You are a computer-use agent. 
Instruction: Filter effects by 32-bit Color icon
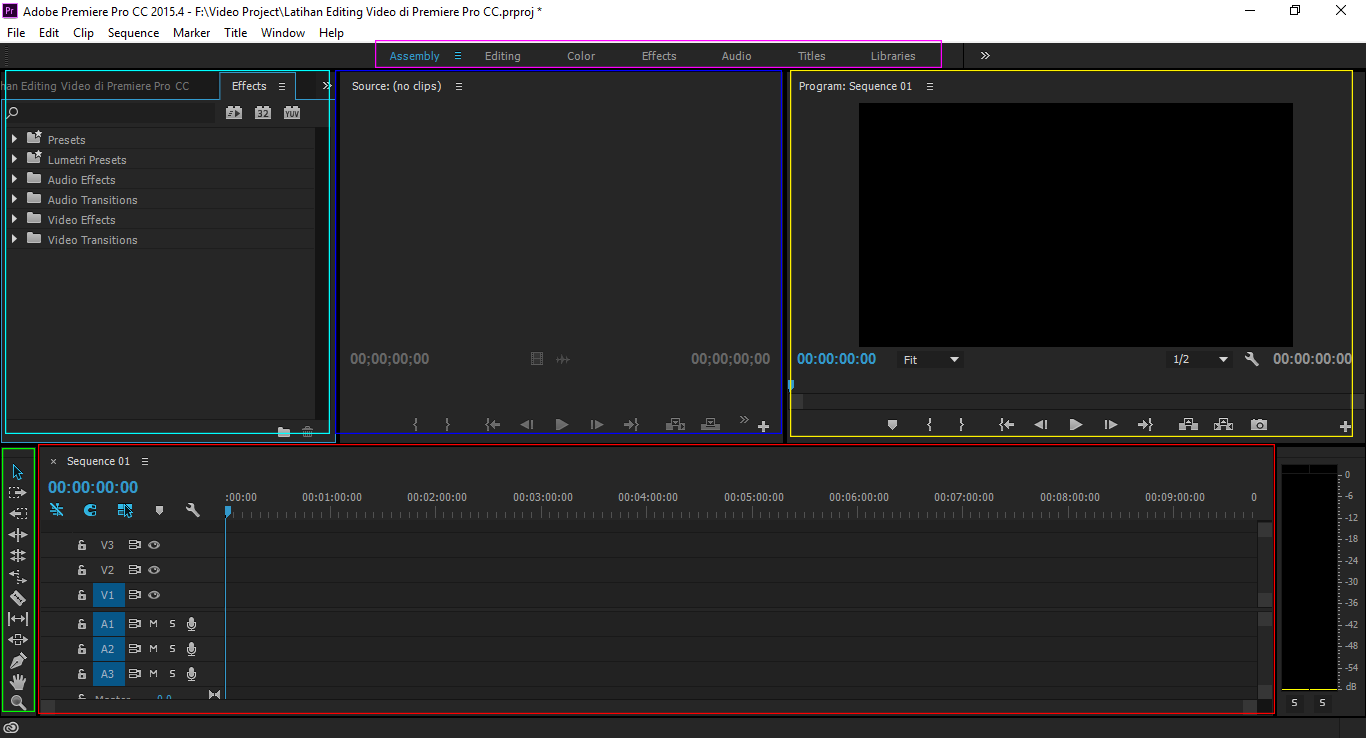pos(263,113)
